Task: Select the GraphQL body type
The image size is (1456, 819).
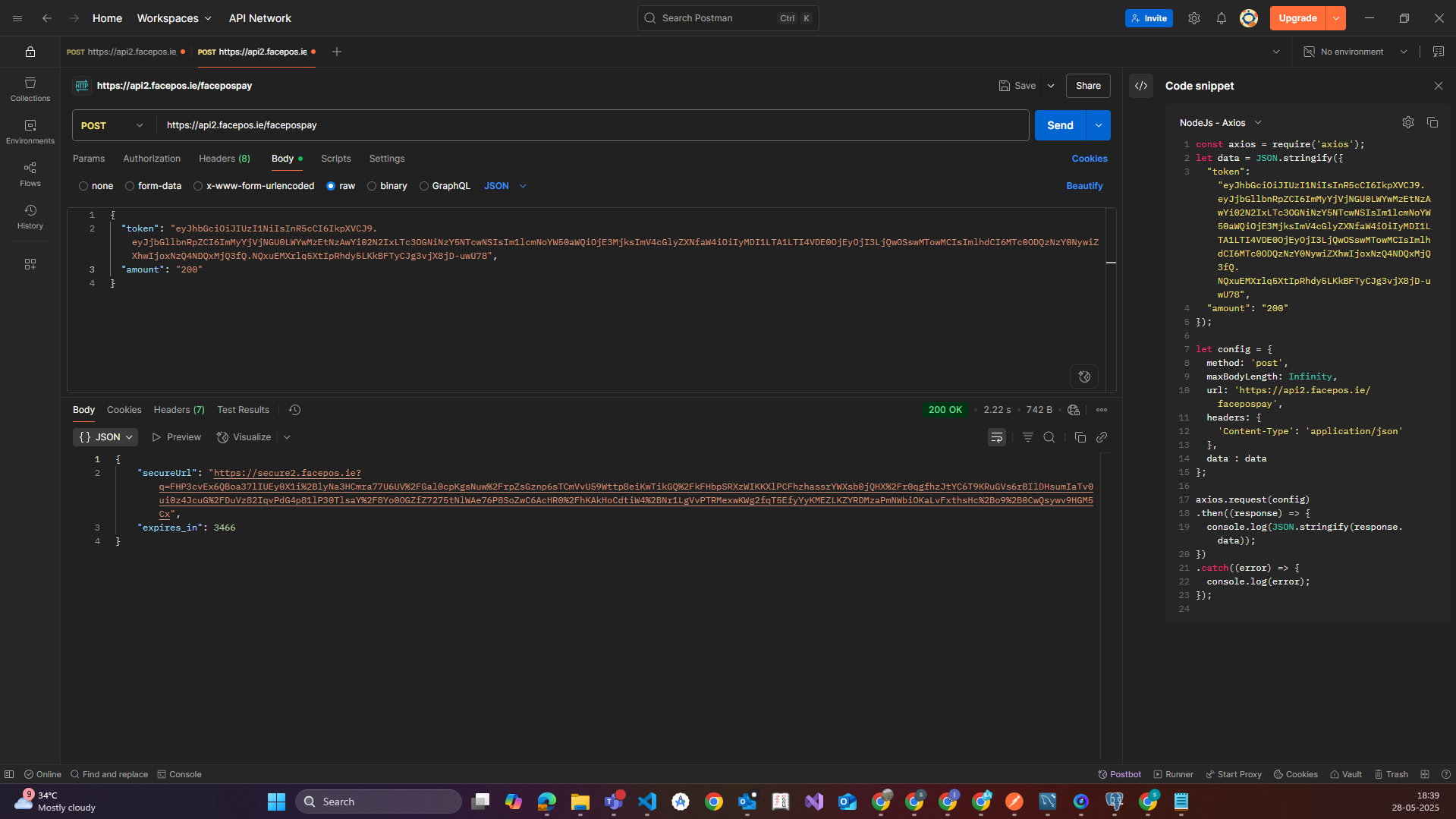Action: 445,186
